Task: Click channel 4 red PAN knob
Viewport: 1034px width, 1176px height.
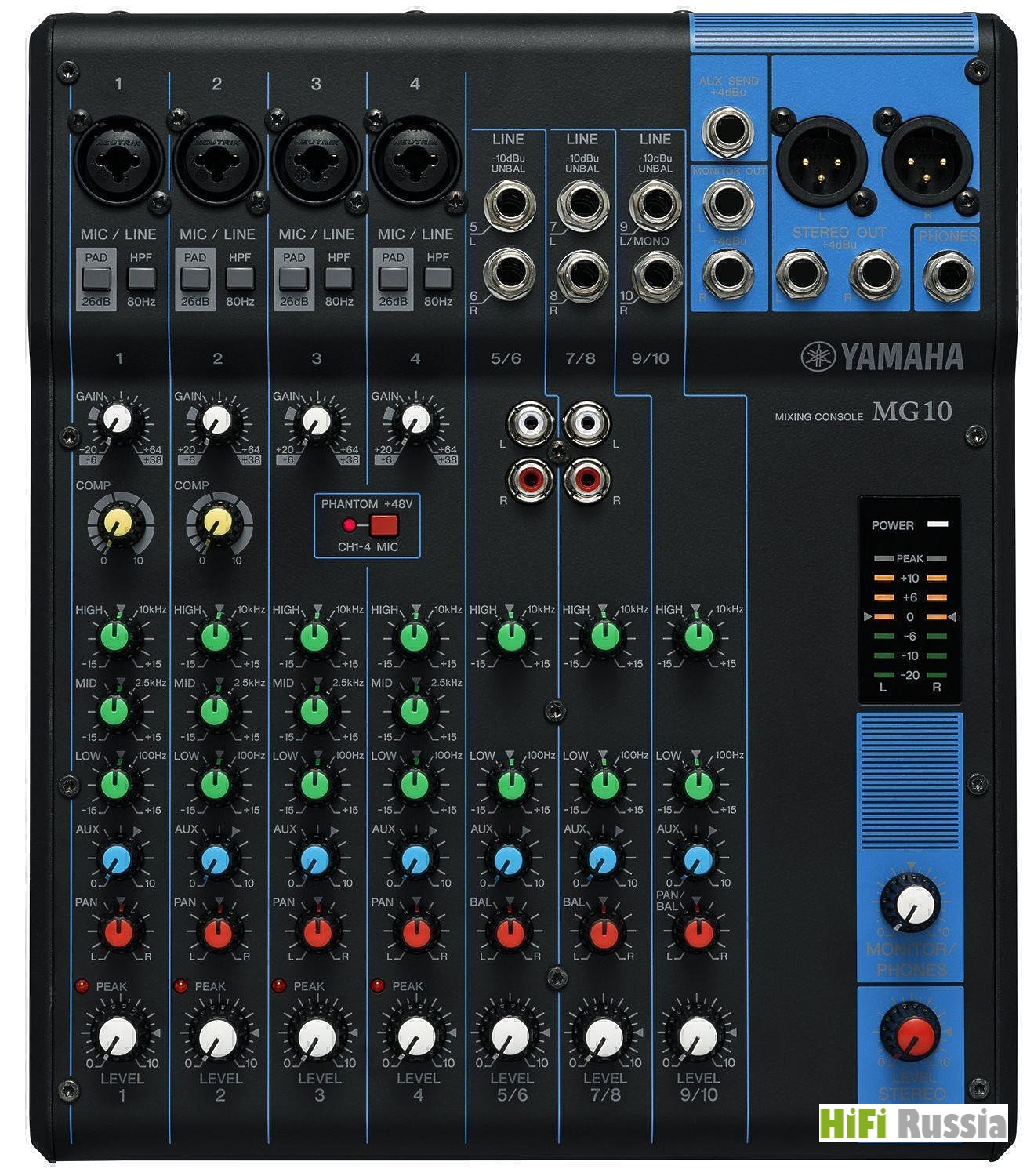Action: click(415, 932)
